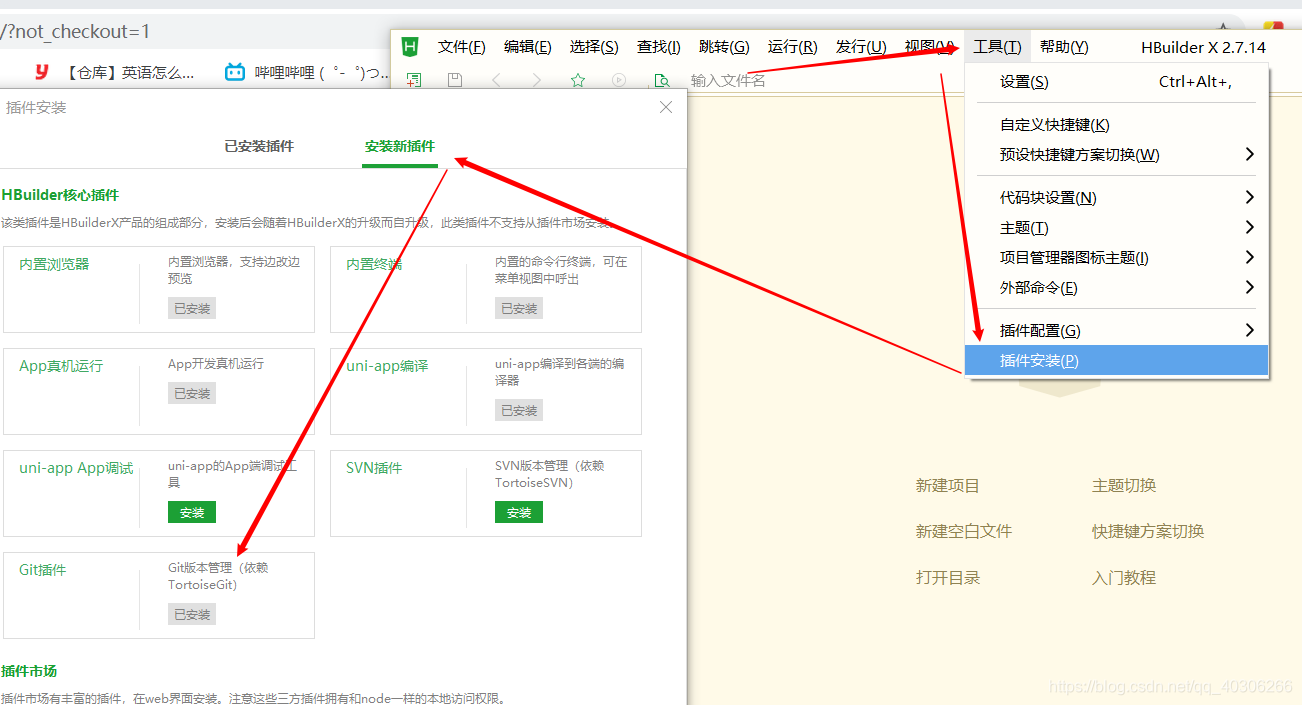The height and width of the screenshot is (705, 1302).
Task: Click the 新建空白文件 link
Action: tap(964, 532)
